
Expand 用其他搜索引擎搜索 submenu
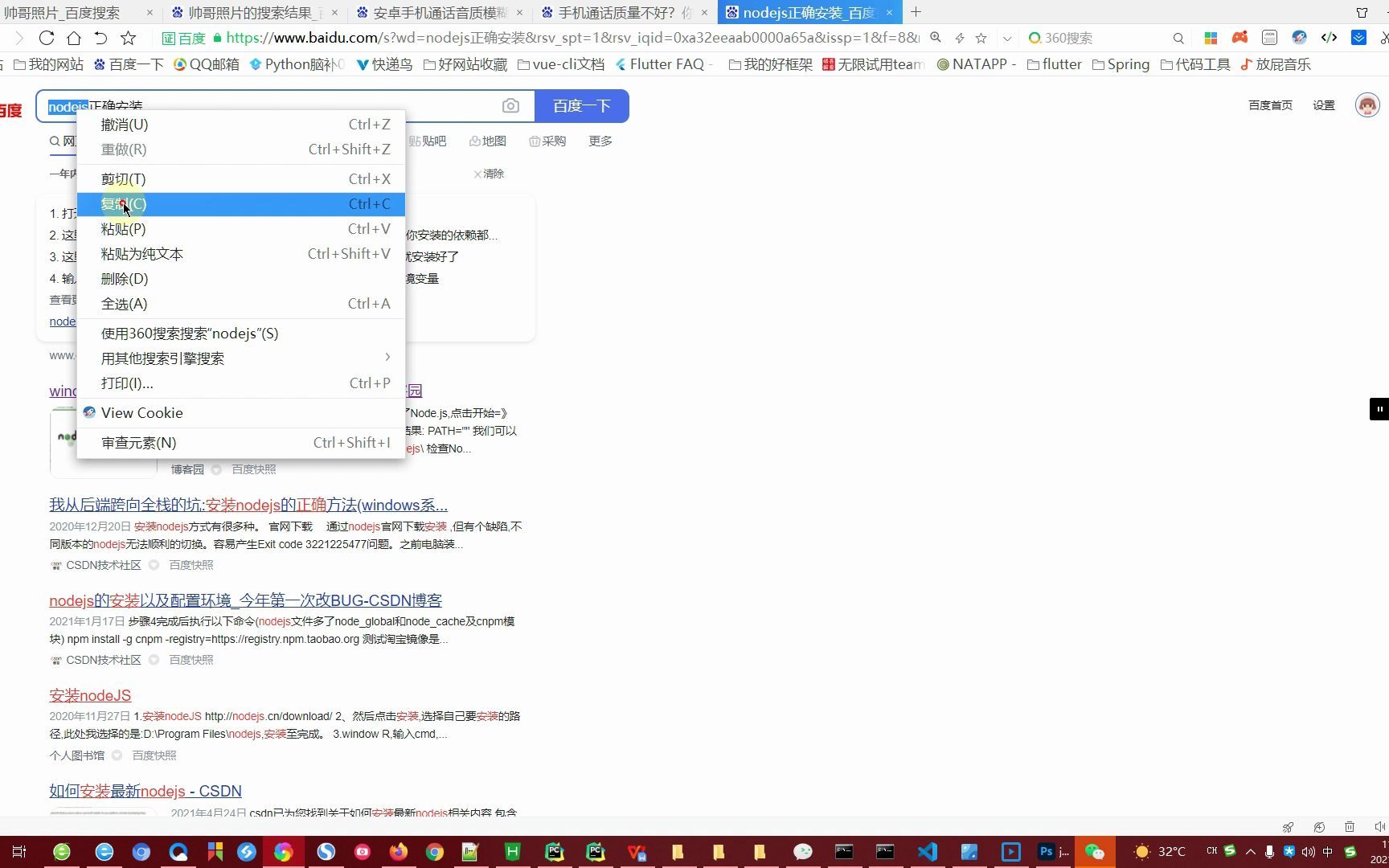(162, 358)
